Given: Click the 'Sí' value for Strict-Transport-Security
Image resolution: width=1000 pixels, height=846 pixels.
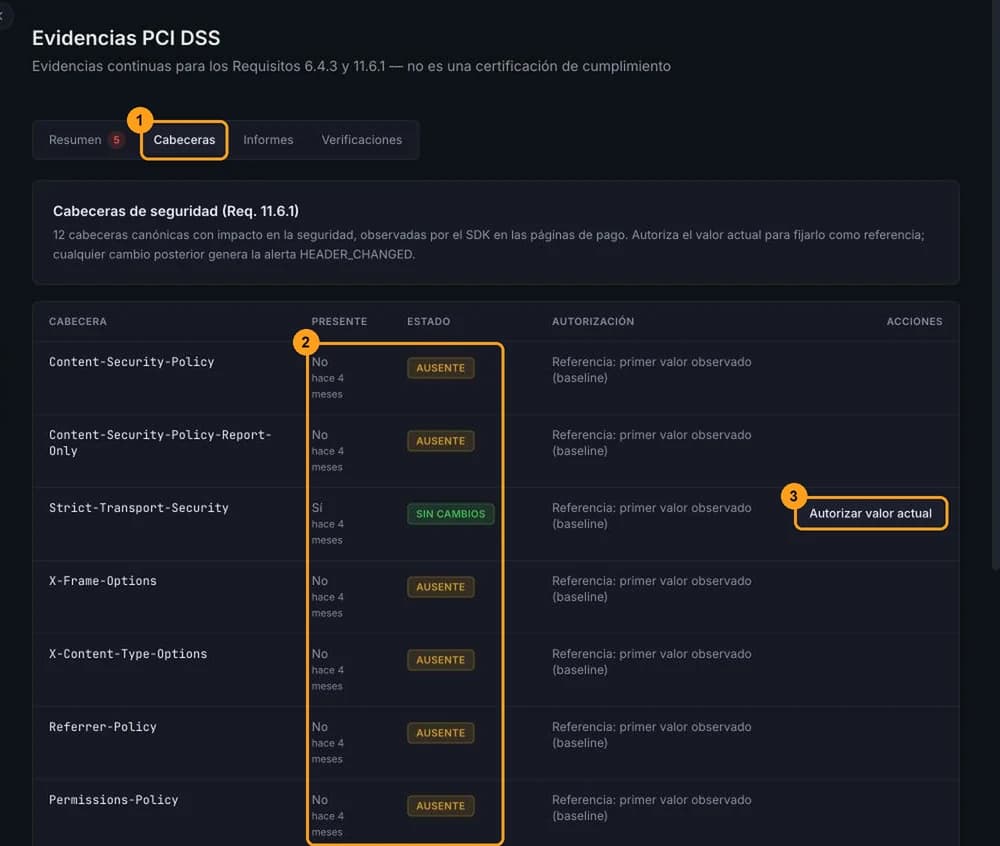Looking at the screenshot, I should (317, 507).
